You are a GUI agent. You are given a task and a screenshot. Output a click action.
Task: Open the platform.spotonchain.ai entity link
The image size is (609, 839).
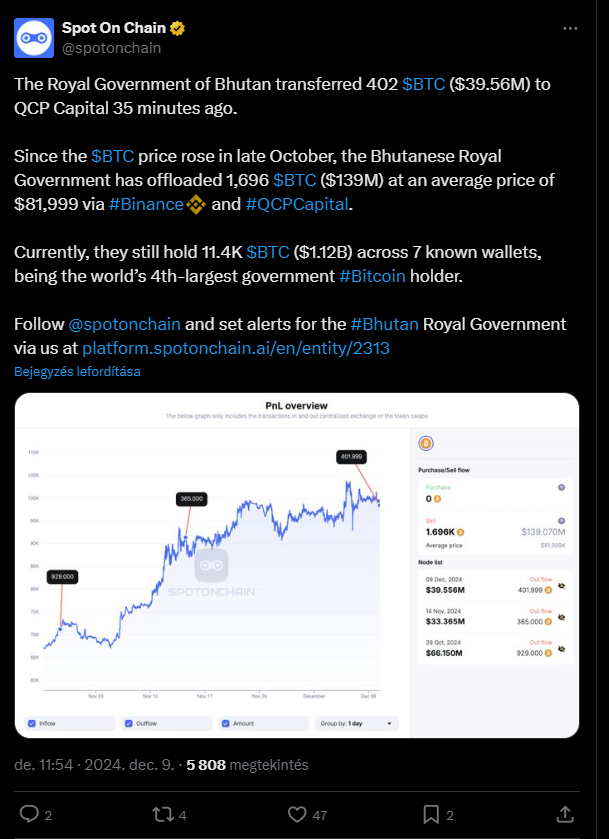pos(236,348)
